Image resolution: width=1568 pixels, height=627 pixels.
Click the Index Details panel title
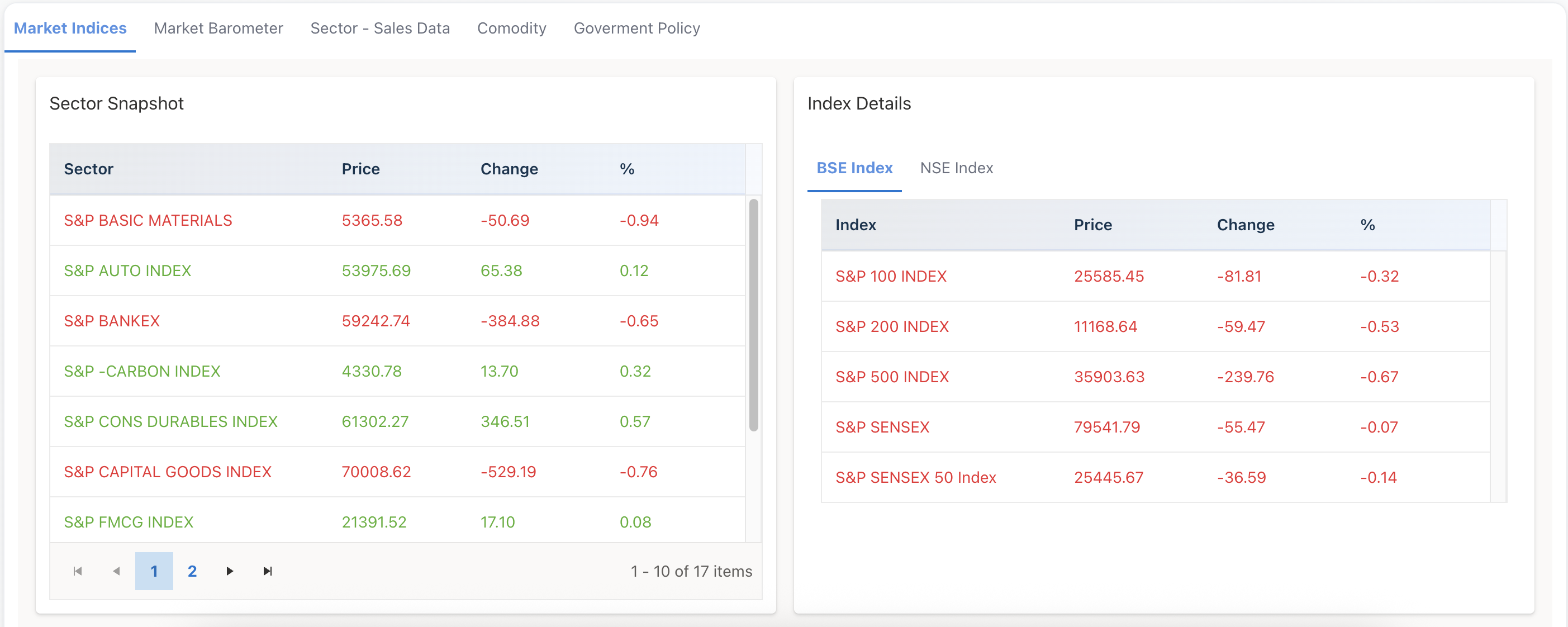point(859,103)
